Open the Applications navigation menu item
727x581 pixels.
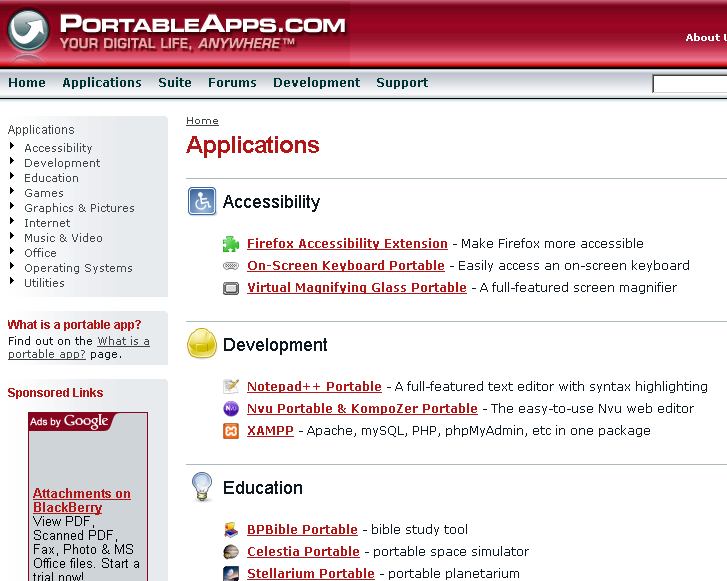coord(102,83)
